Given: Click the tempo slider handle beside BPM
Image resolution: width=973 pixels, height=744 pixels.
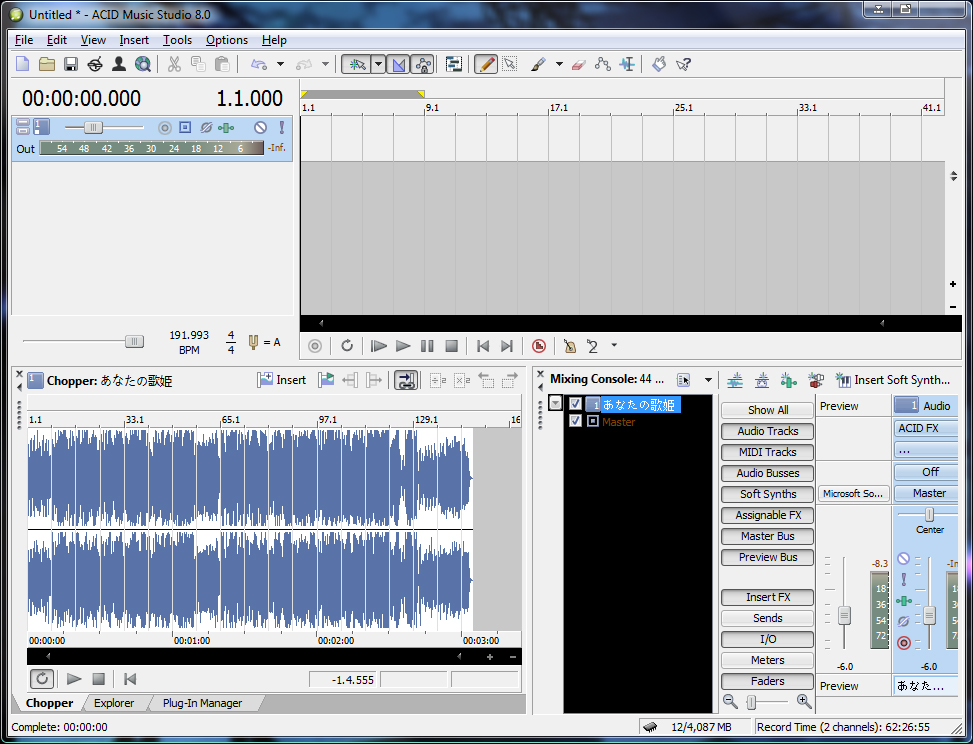Looking at the screenshot, I should 134,341.
